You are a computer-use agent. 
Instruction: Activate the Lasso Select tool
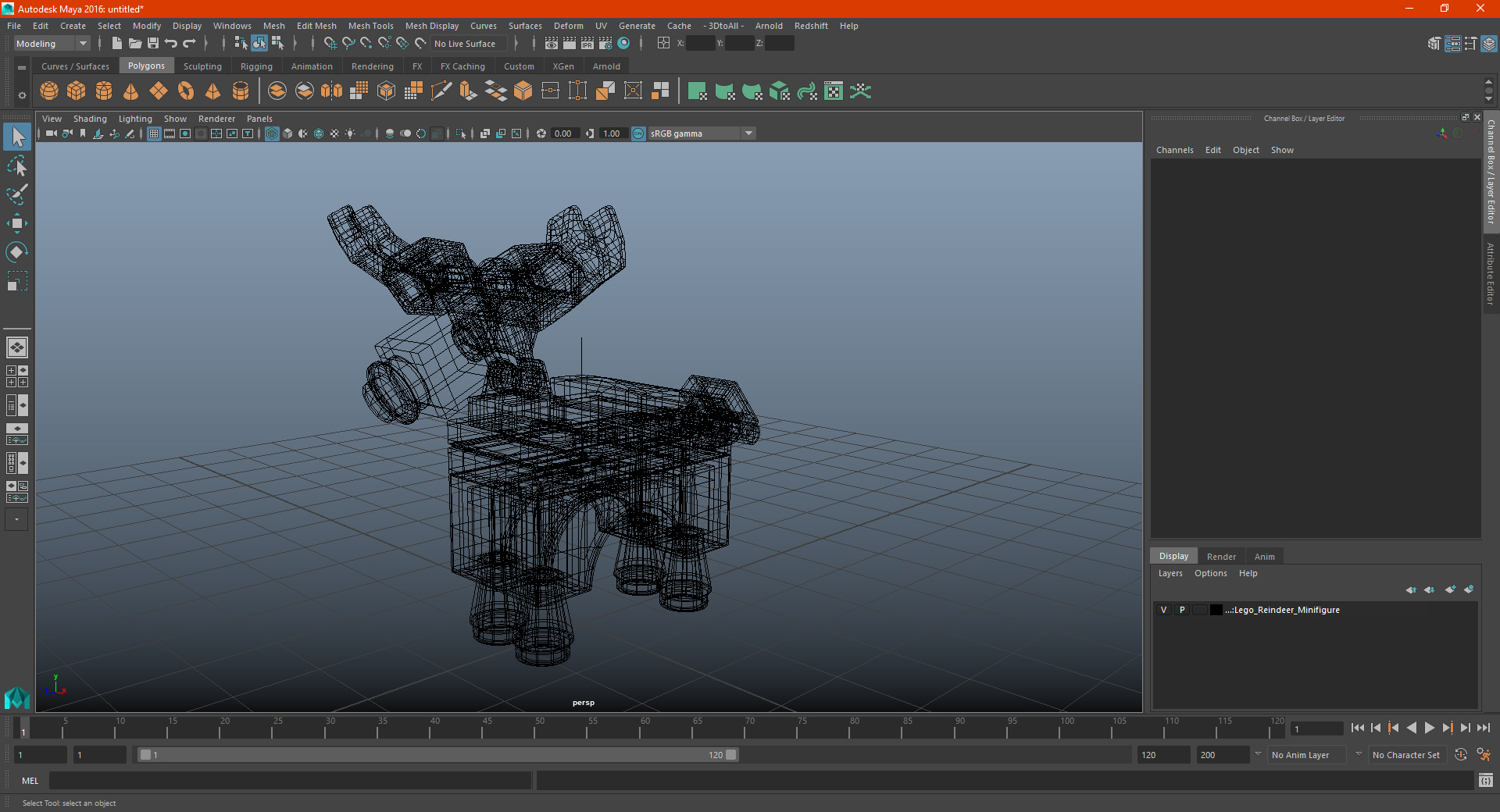point(17,166)
